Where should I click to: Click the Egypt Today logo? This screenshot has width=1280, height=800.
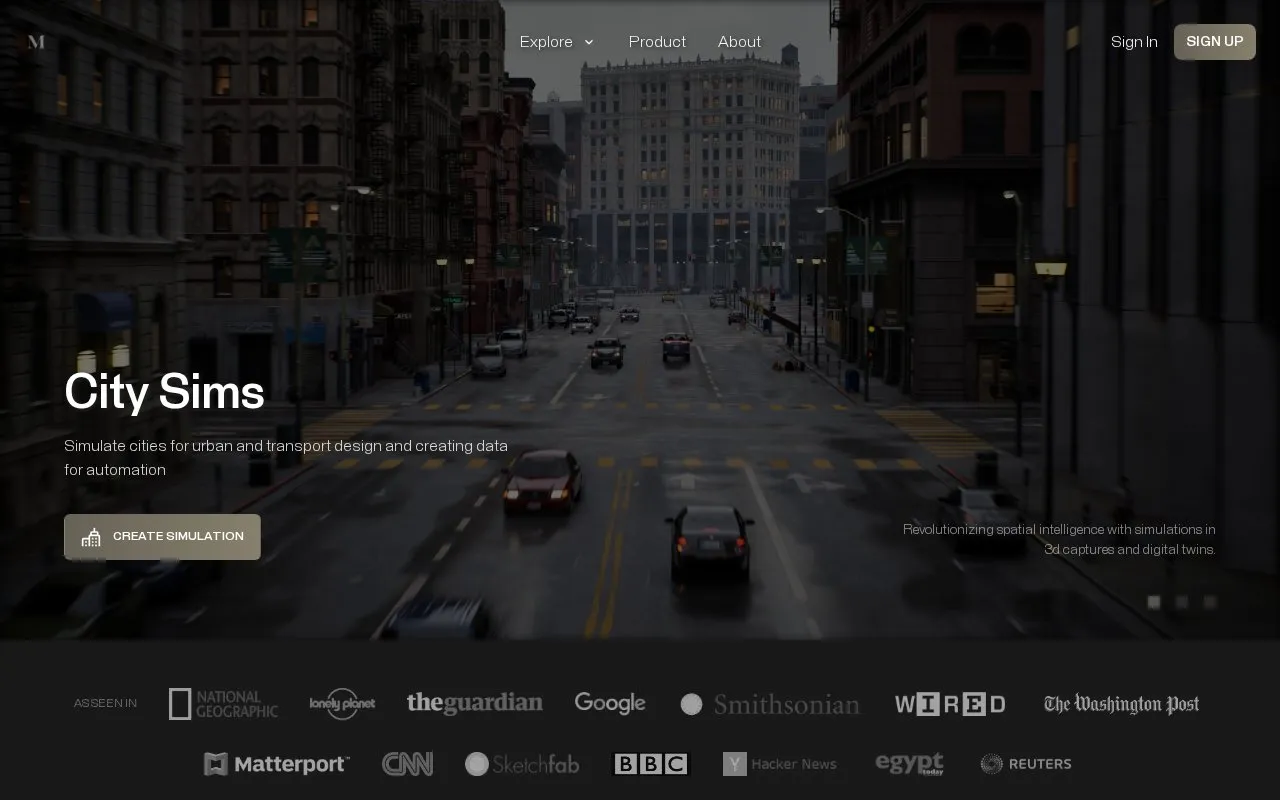point(909,763)
